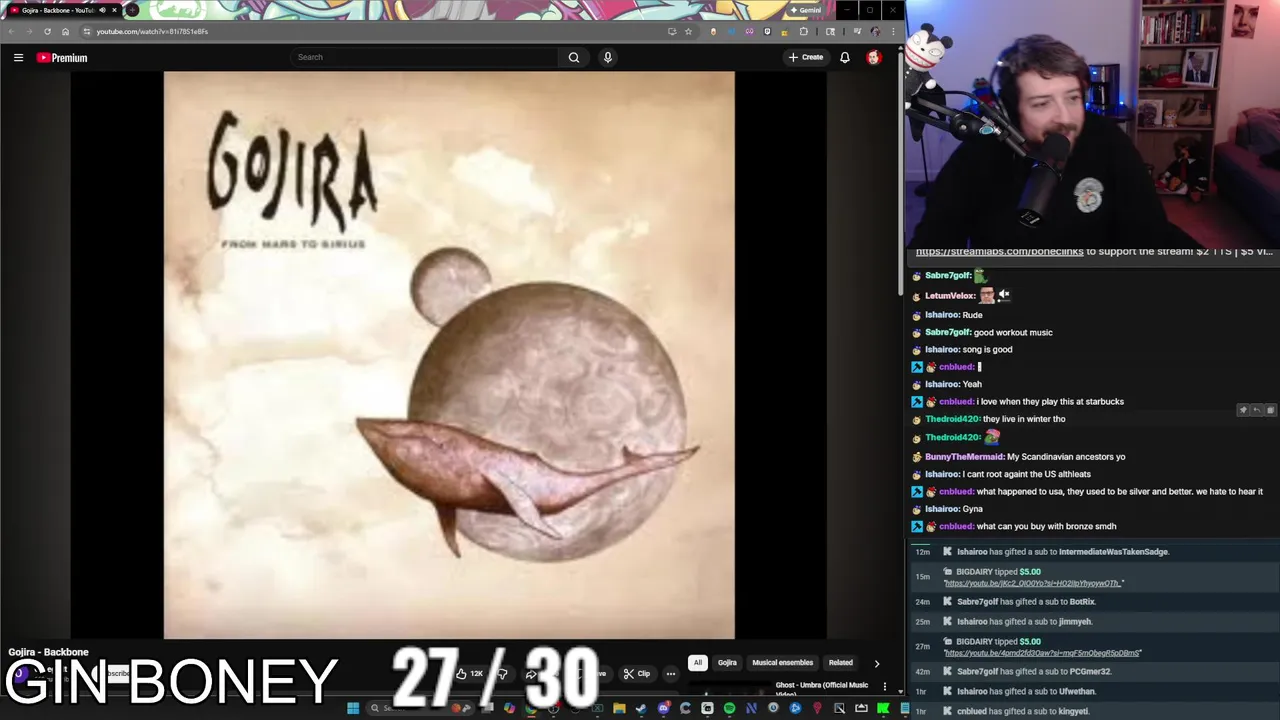This screenshot has width=1280, height=720.
Task: Open Chrome three-dot menu
Action: pos(894,31)
